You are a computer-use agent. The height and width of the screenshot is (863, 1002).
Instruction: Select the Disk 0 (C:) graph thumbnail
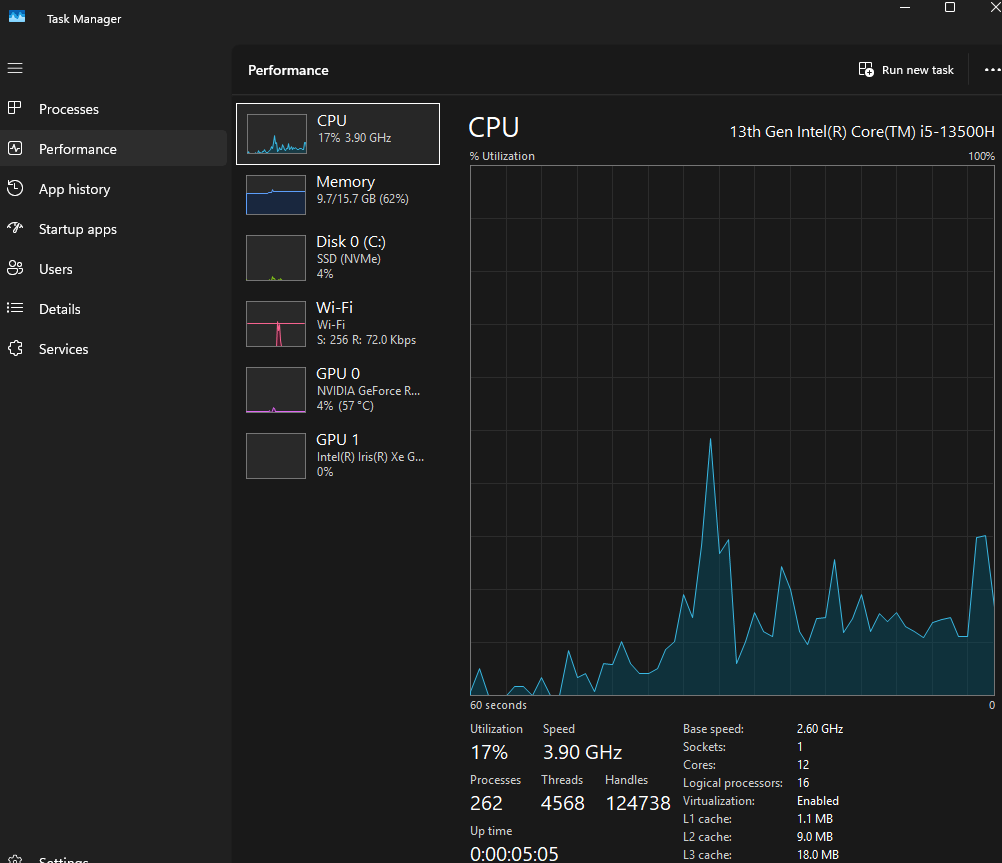pos(276,258)
